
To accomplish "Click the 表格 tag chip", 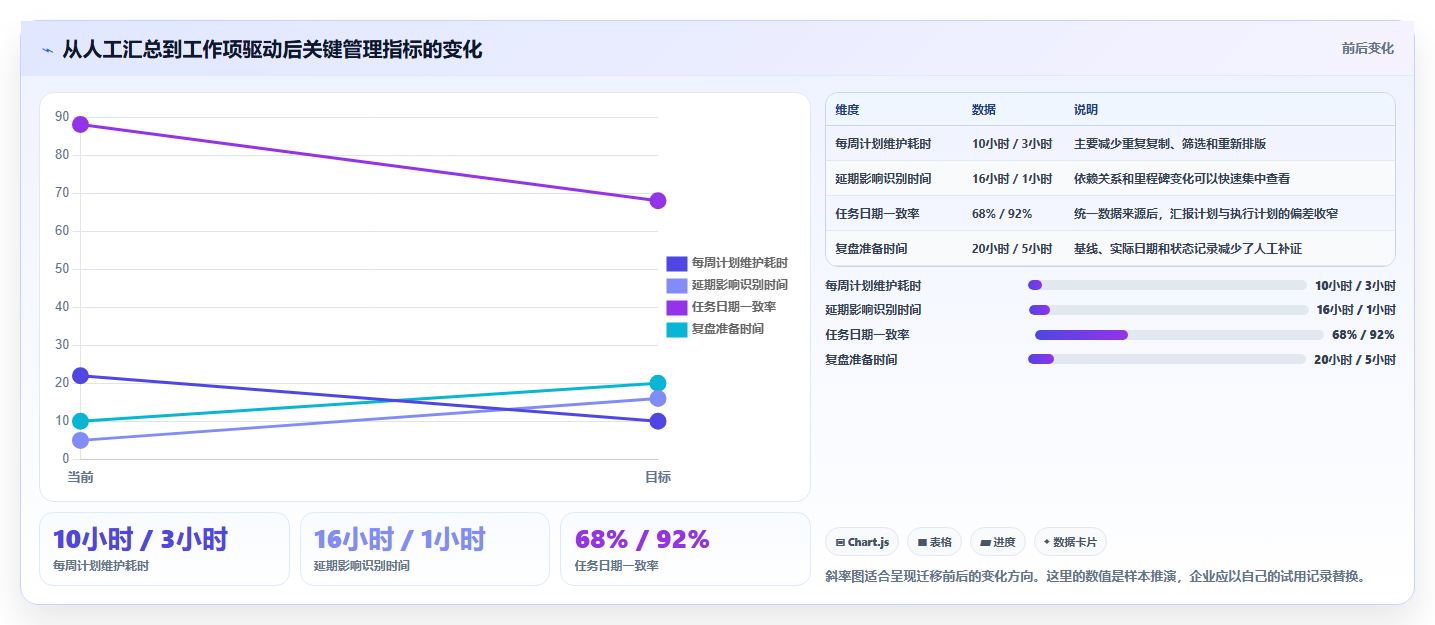I will (x=934, y=542).
